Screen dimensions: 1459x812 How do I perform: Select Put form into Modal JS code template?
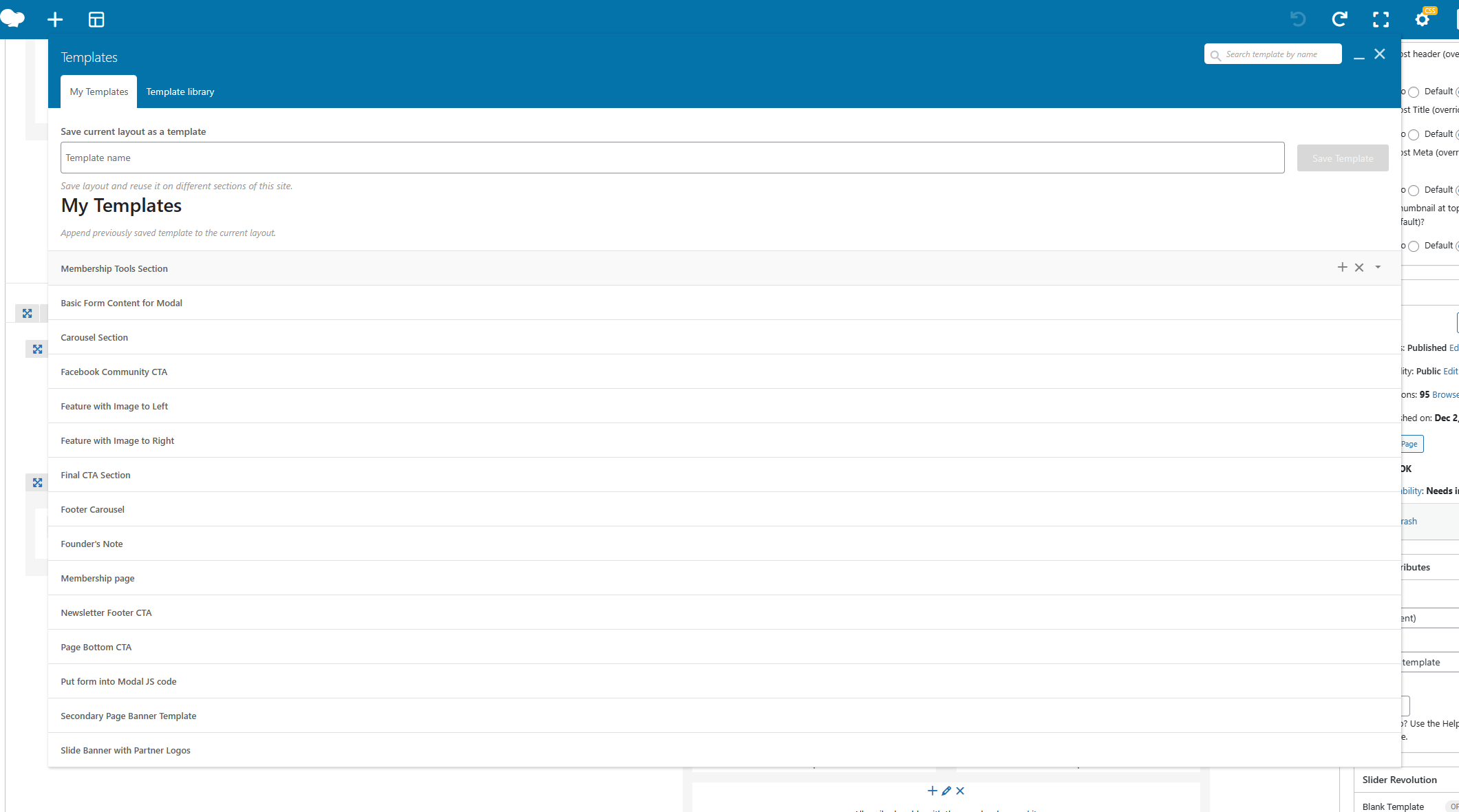(x=725, y=681)
